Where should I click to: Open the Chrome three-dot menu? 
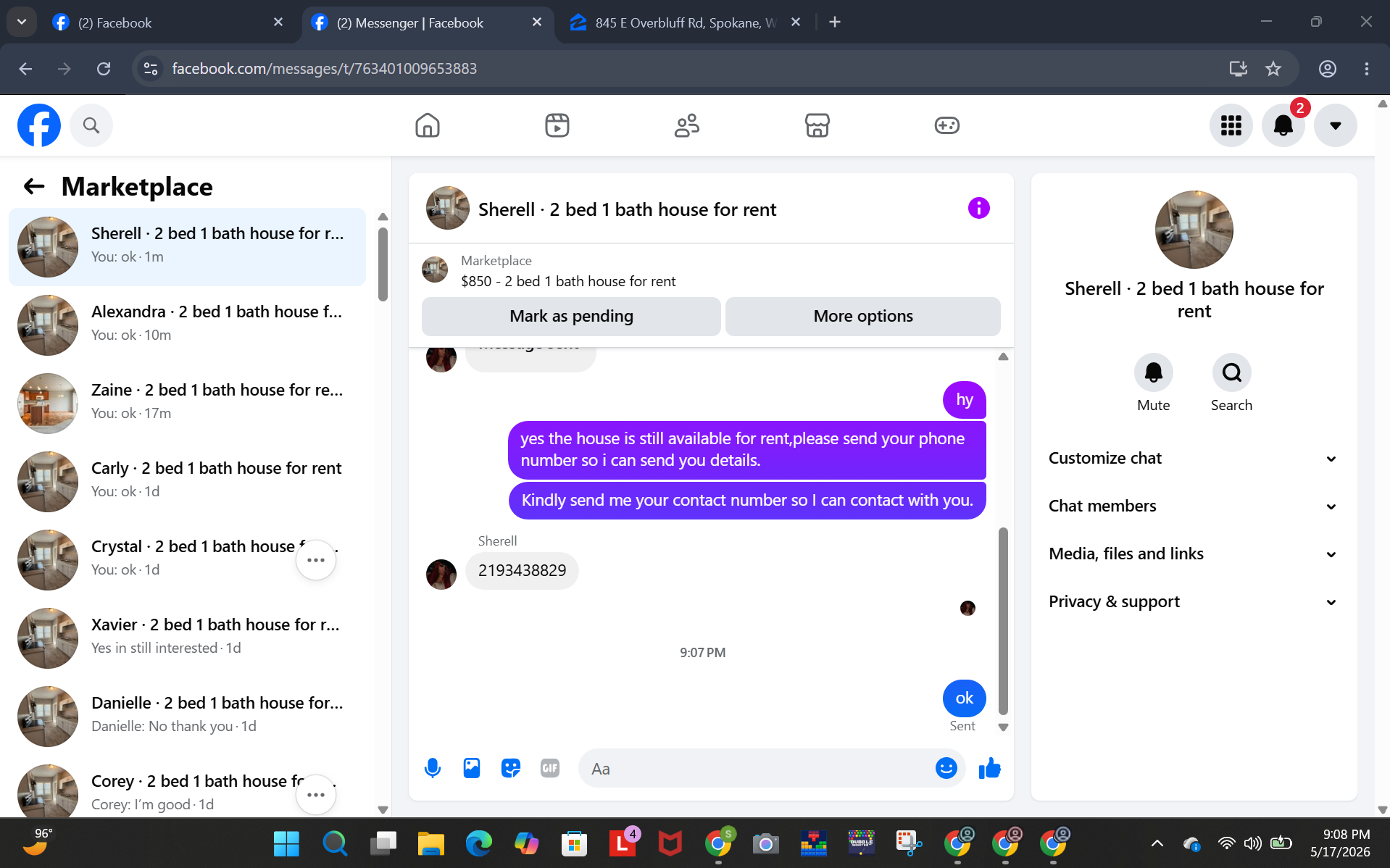coord(1367,69)
